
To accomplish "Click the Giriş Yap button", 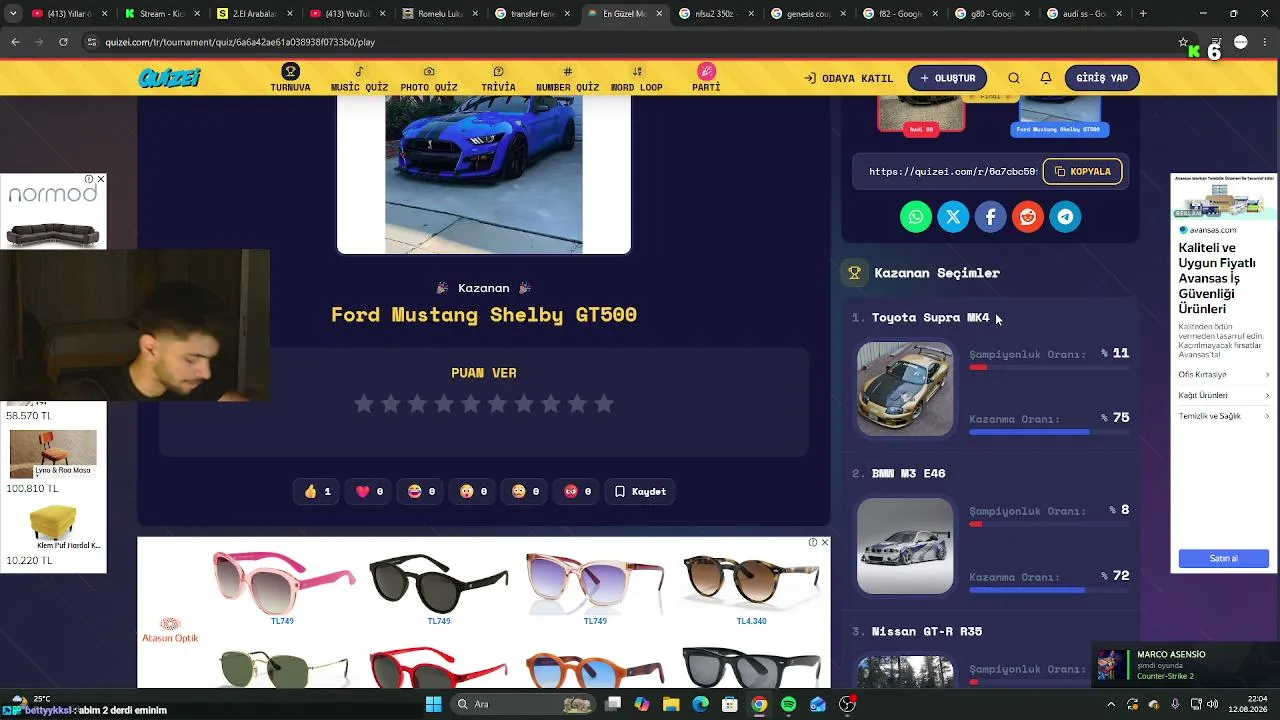I will (1102, 78).
